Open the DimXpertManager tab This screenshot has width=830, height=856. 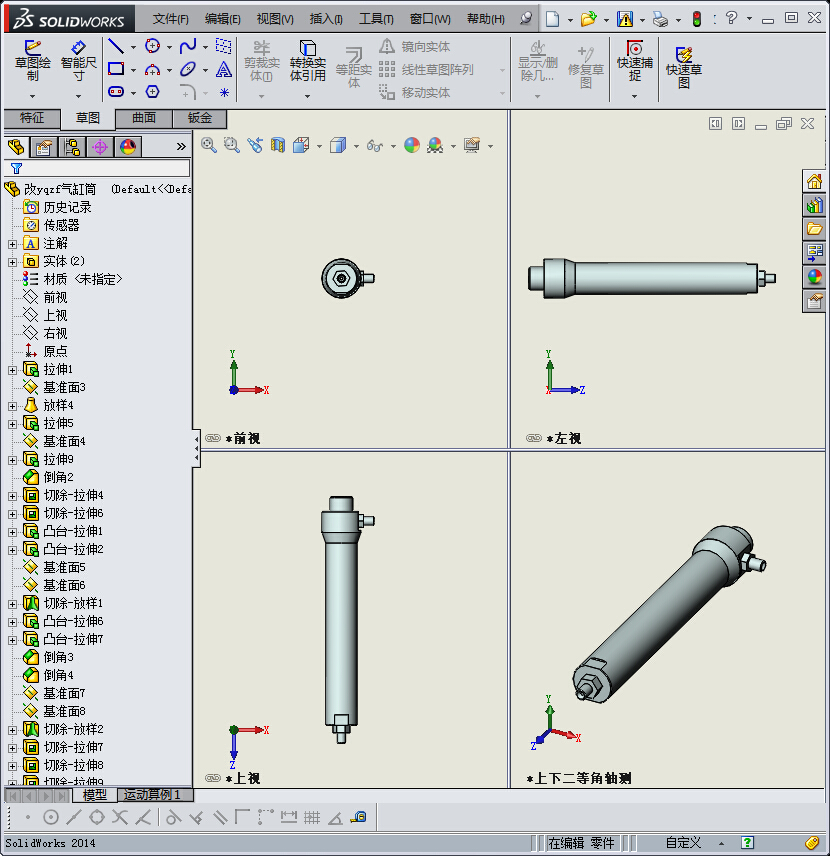[100, 147]
